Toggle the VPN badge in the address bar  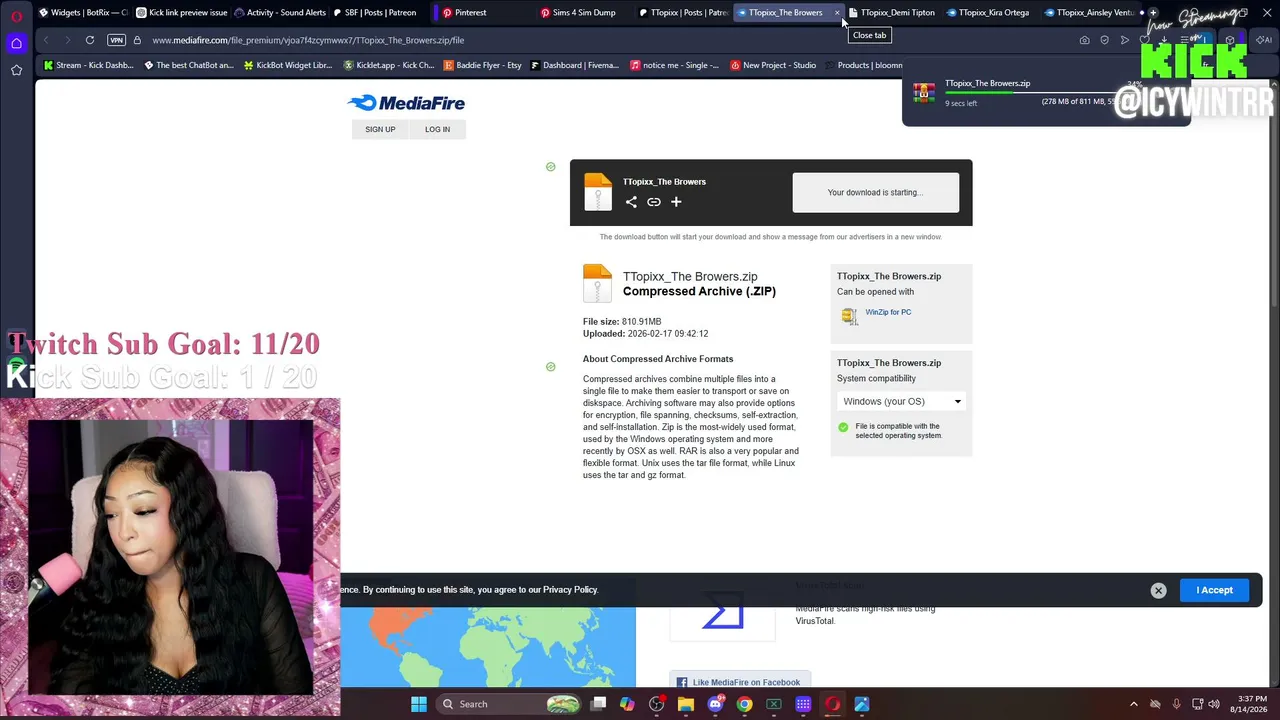click(x=116, y=40)
